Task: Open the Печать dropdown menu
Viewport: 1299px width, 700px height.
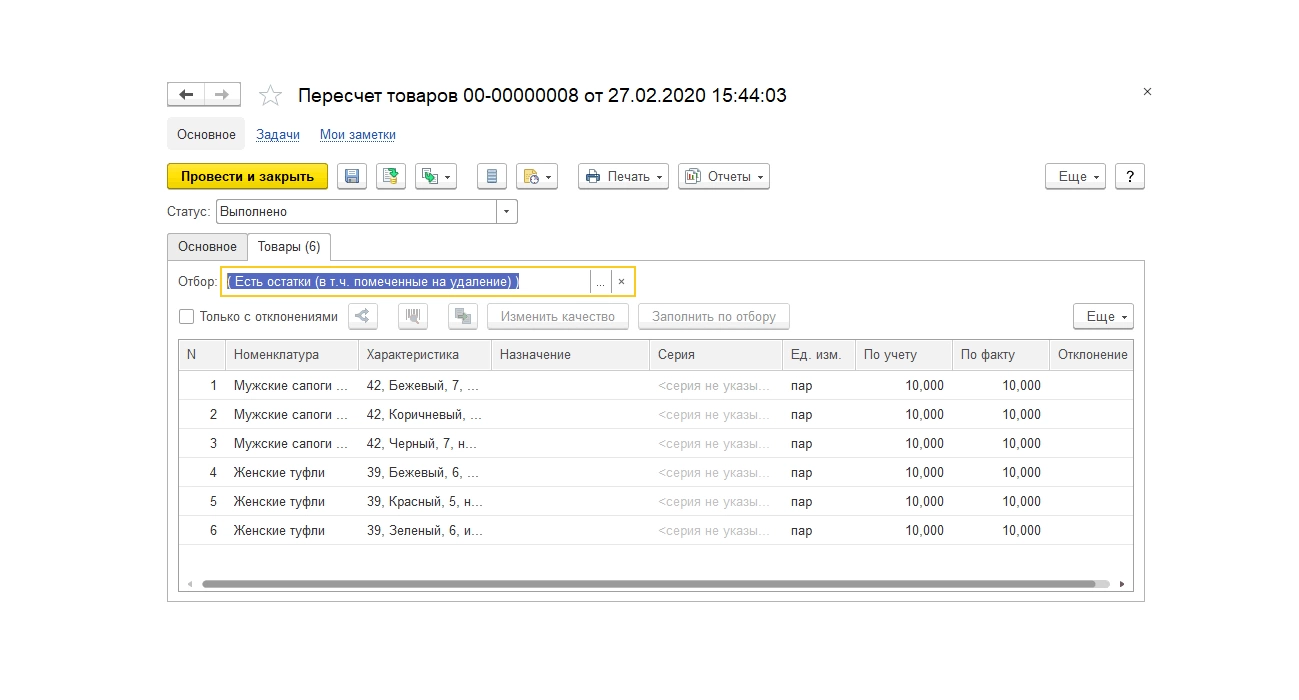Action: (x=623, y=176)
